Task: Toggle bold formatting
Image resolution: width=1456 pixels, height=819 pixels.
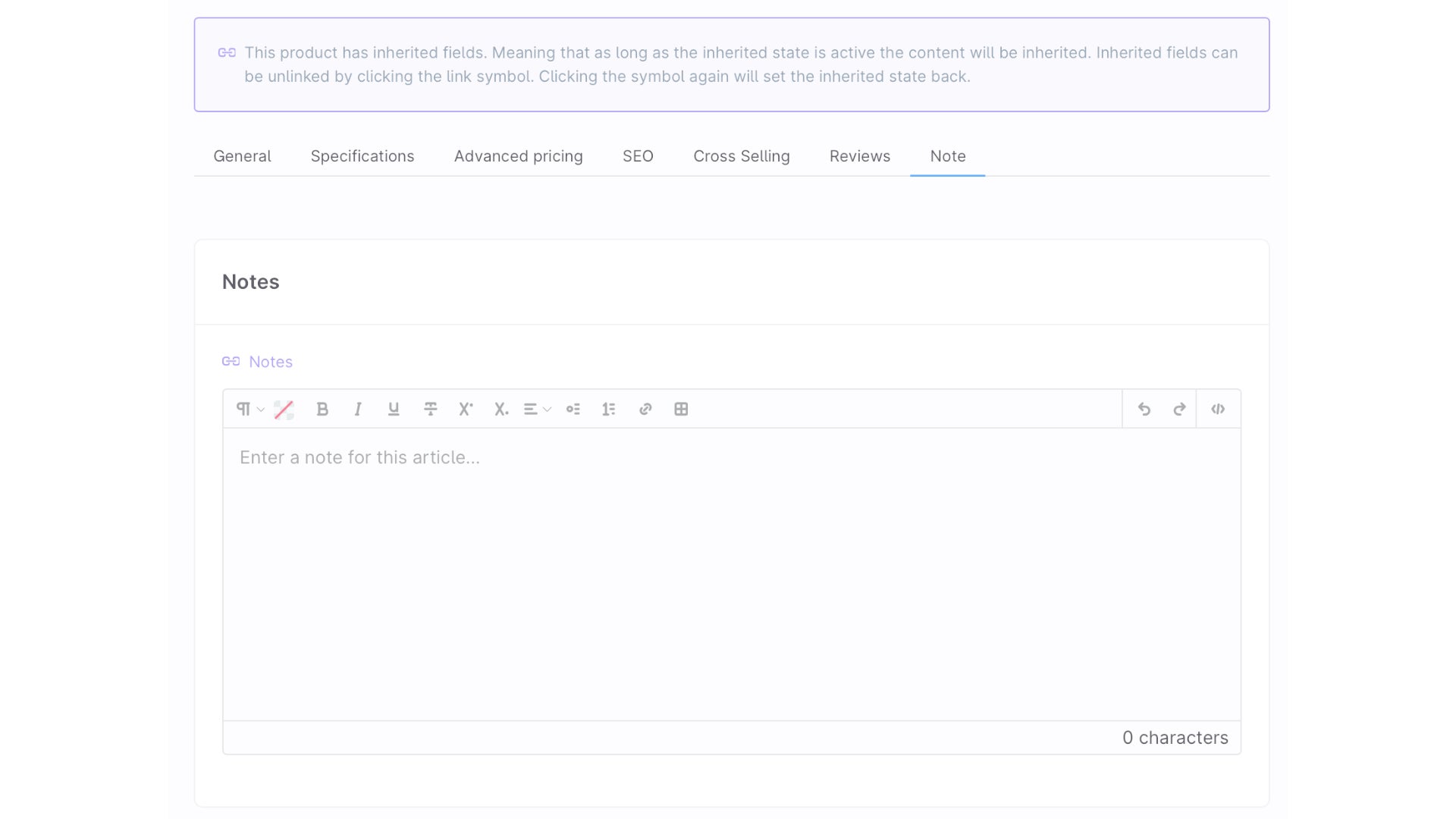Action: pyautogui.click(x=322, y=409)
